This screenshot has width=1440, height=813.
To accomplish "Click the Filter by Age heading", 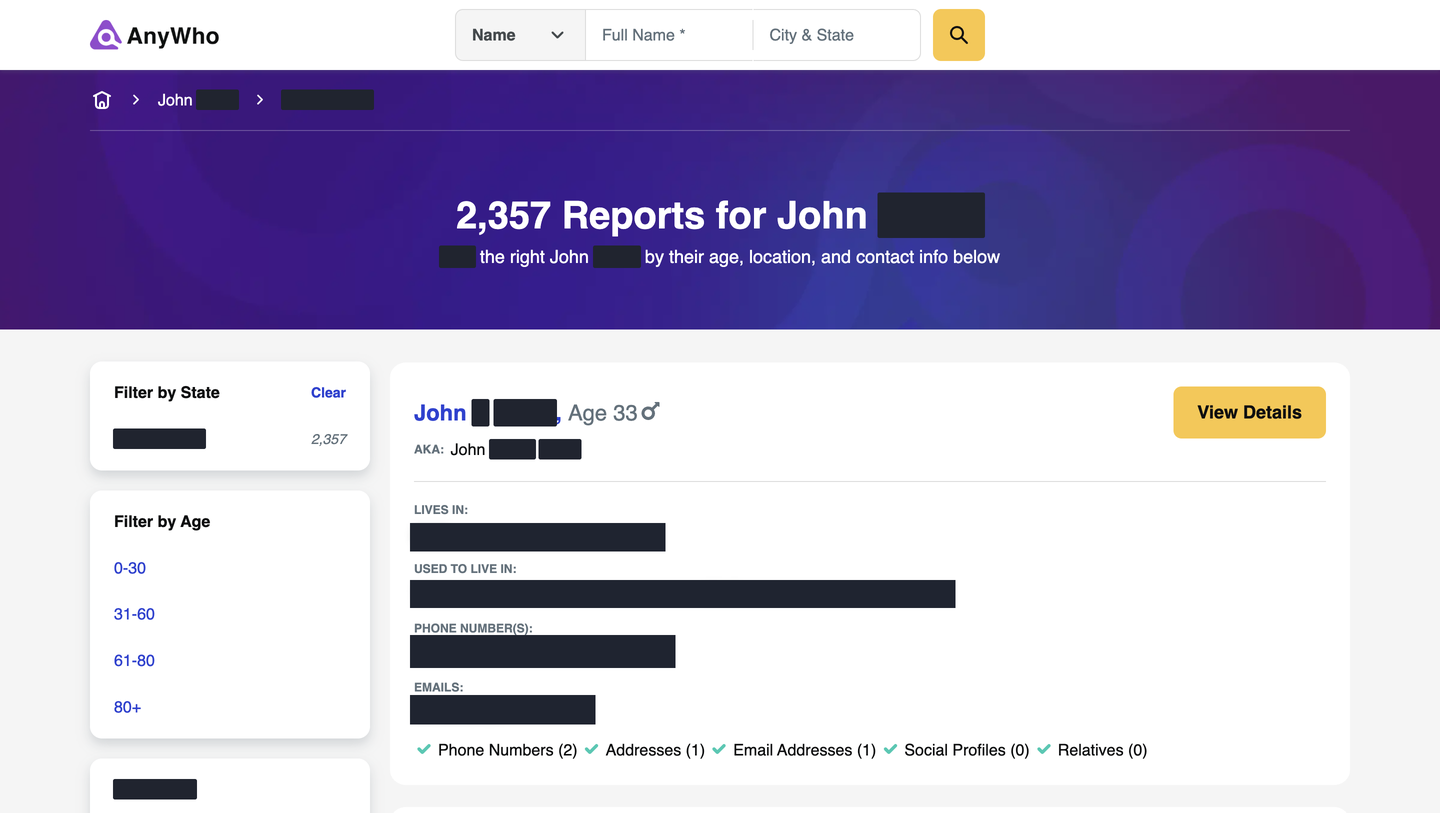I will coord(162,521).
